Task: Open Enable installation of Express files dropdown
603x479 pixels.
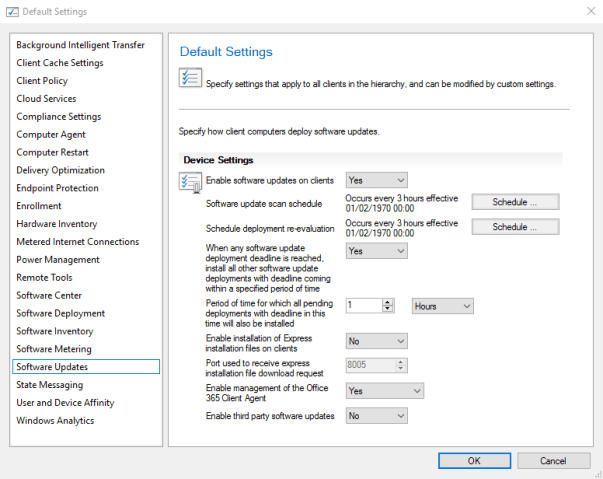Action: [376, 341]
